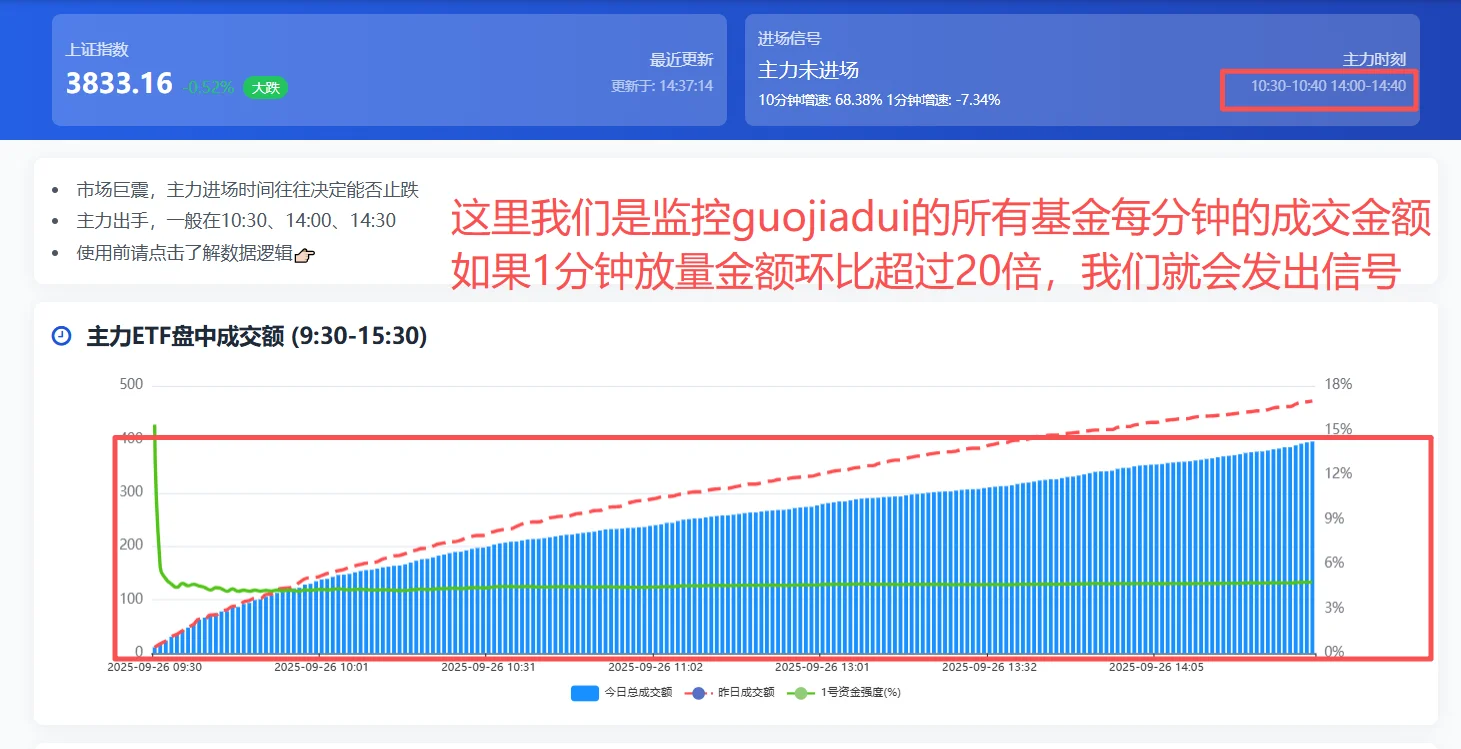Click the blue square marker for 今日总成交额 legend

583,692
